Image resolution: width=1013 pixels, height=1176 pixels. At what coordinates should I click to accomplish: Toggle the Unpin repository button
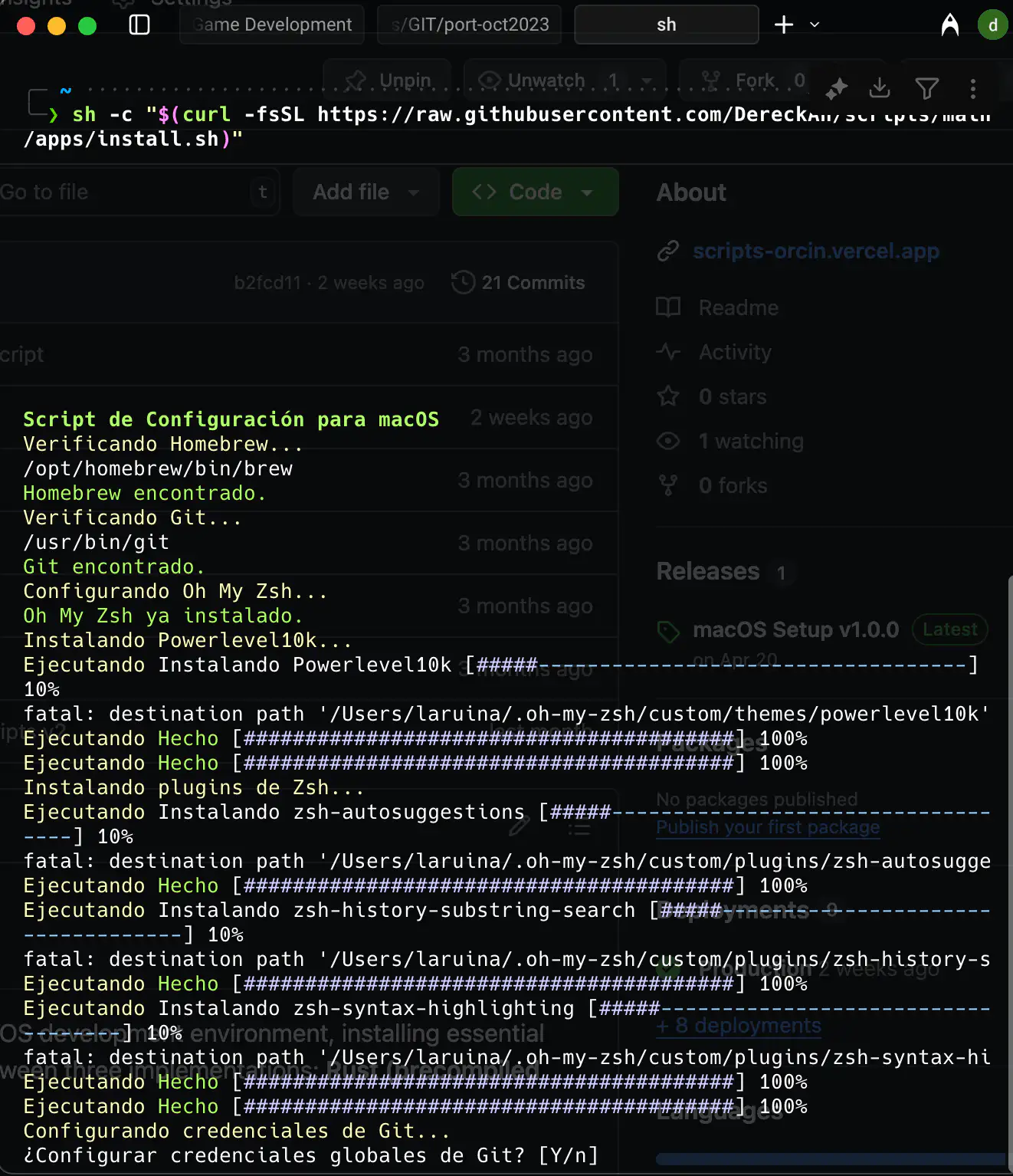click(x=387, y=80)
